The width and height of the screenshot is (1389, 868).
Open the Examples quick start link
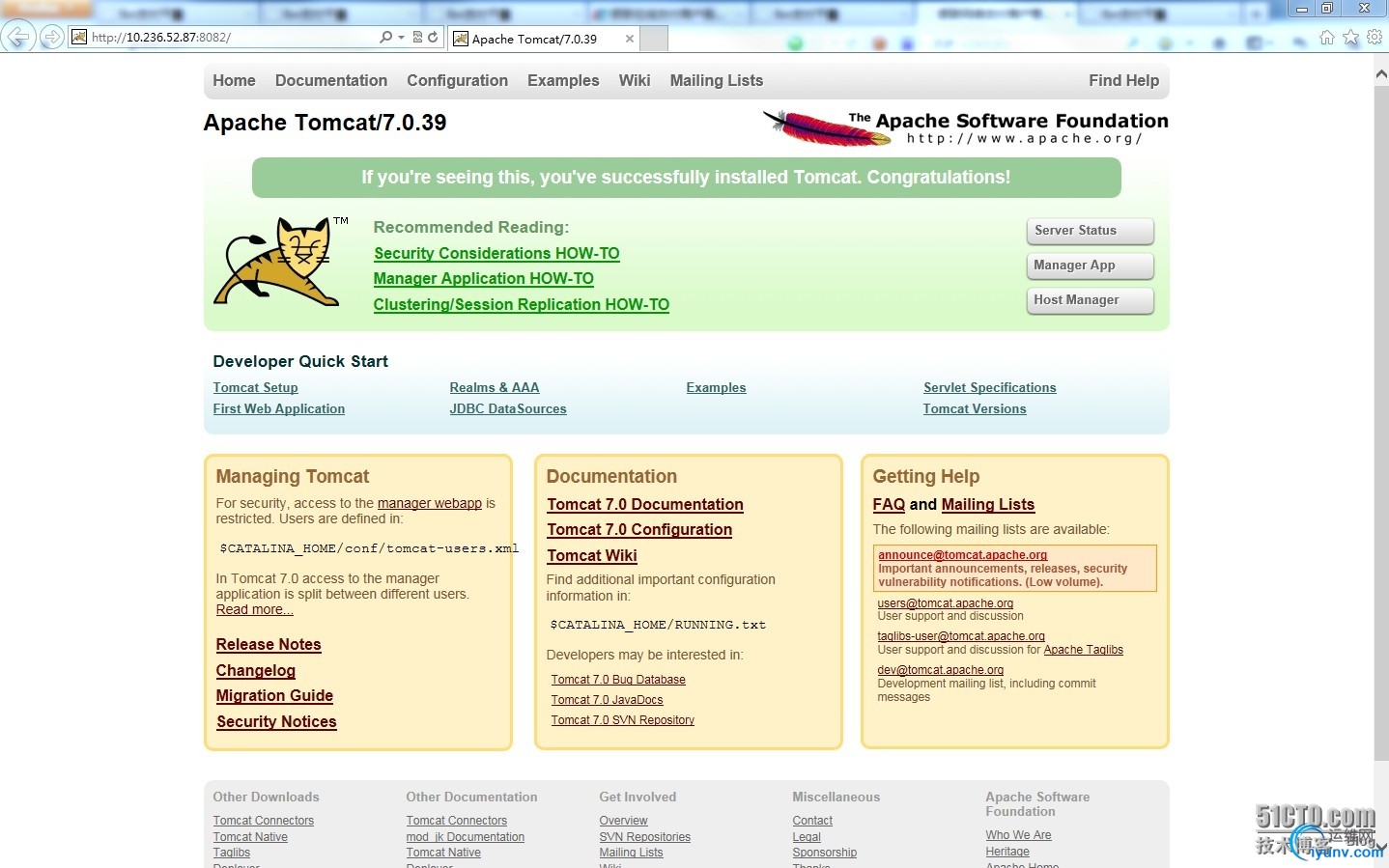pos(716,387)
